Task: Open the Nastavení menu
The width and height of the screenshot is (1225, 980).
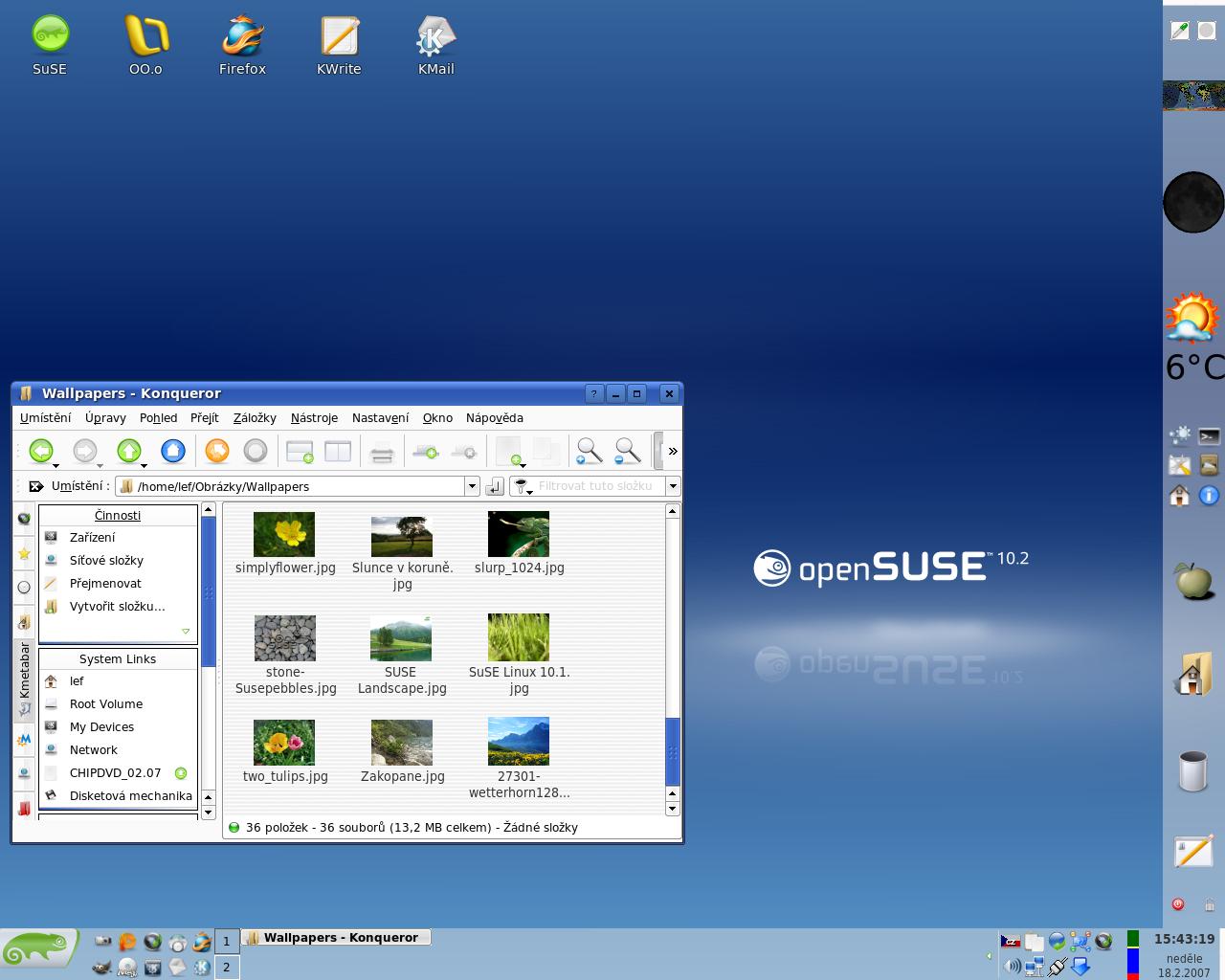Action: [380, 417]
